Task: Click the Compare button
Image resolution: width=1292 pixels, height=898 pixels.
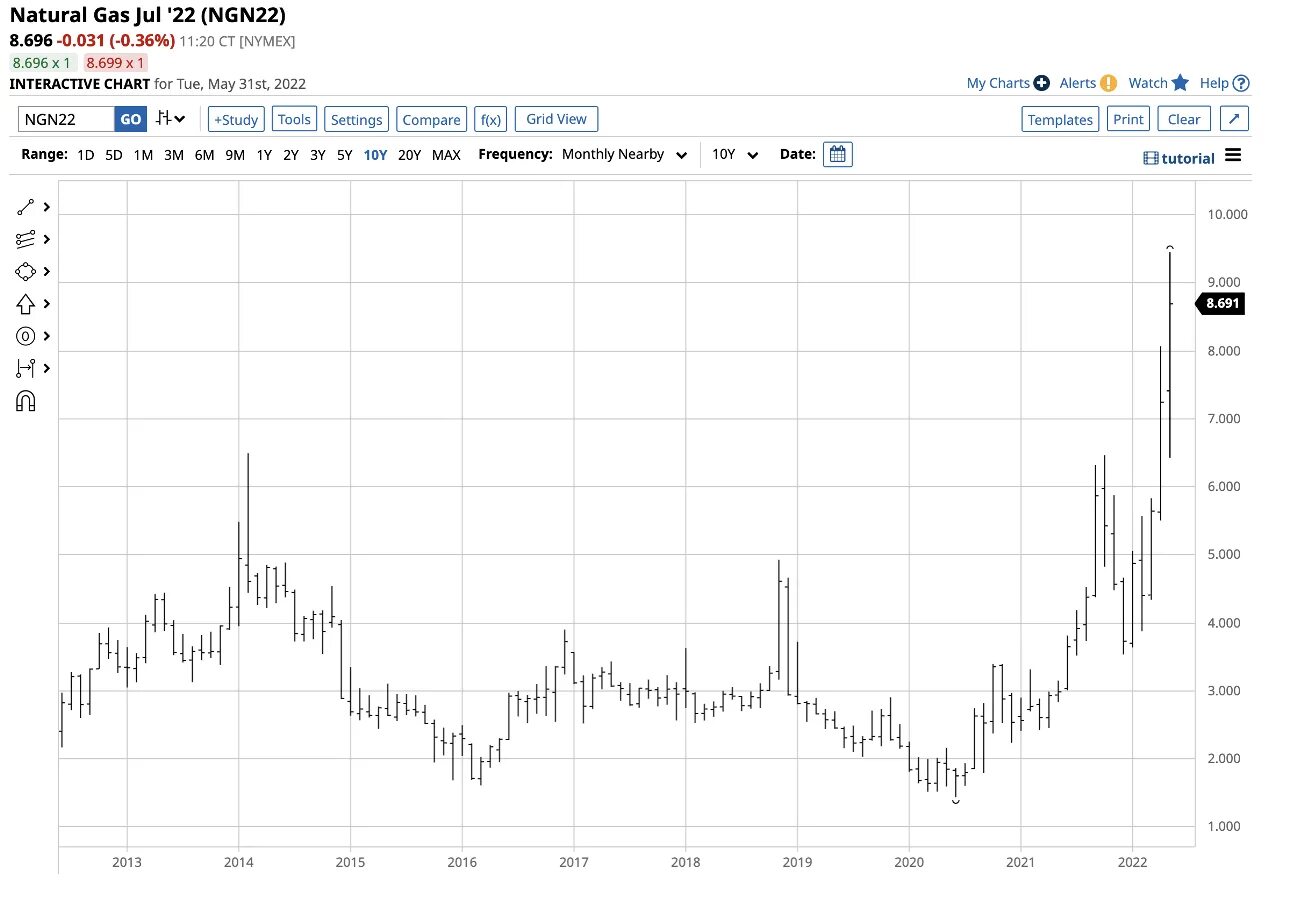Action: [x=431, y=119]
